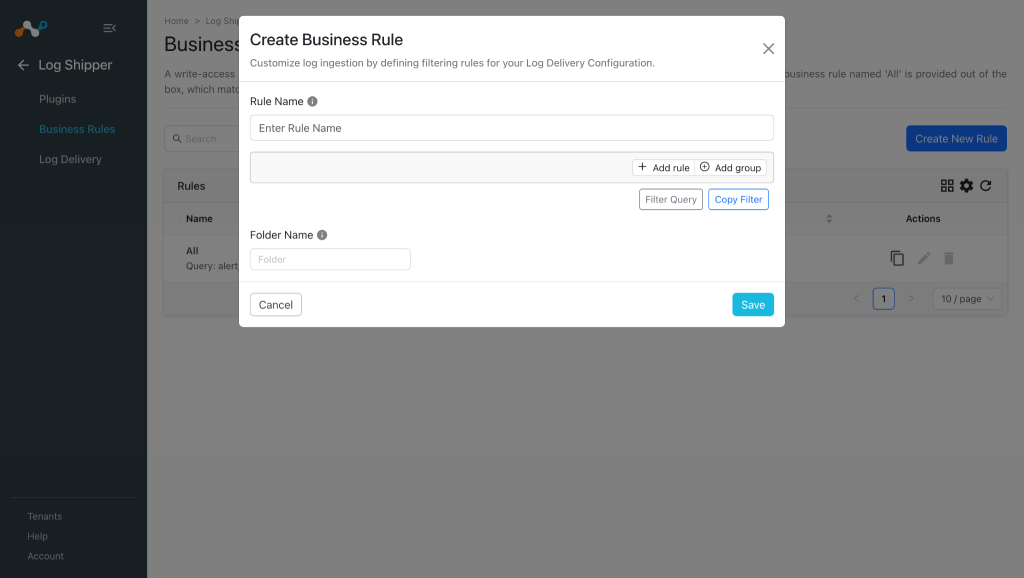This screenshot has height=578, width=1024.
Task: Show the Folder Name info tooltip icon
Action: click(322, 235)
